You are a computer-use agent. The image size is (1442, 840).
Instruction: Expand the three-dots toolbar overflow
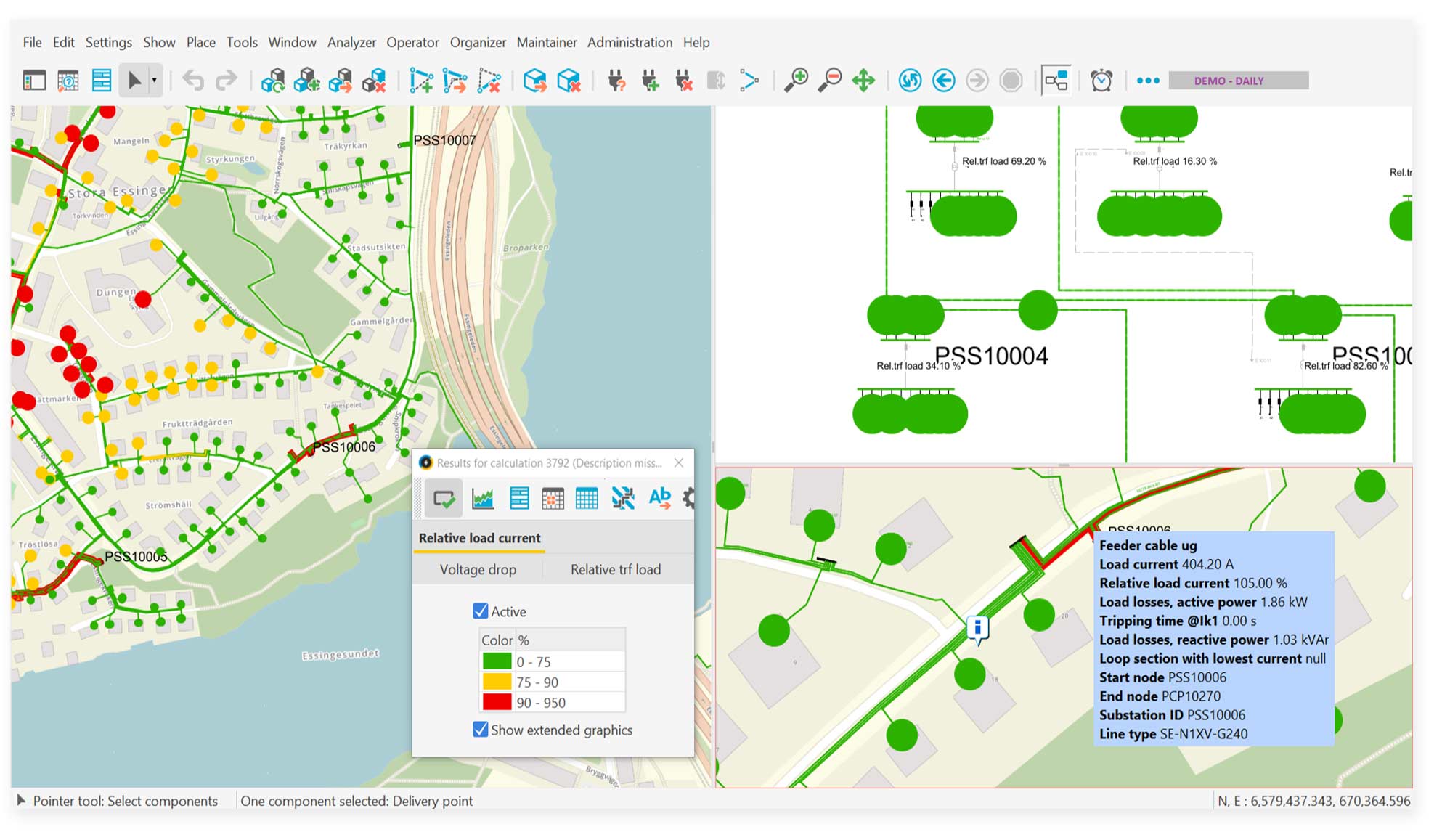point(1148,80)
